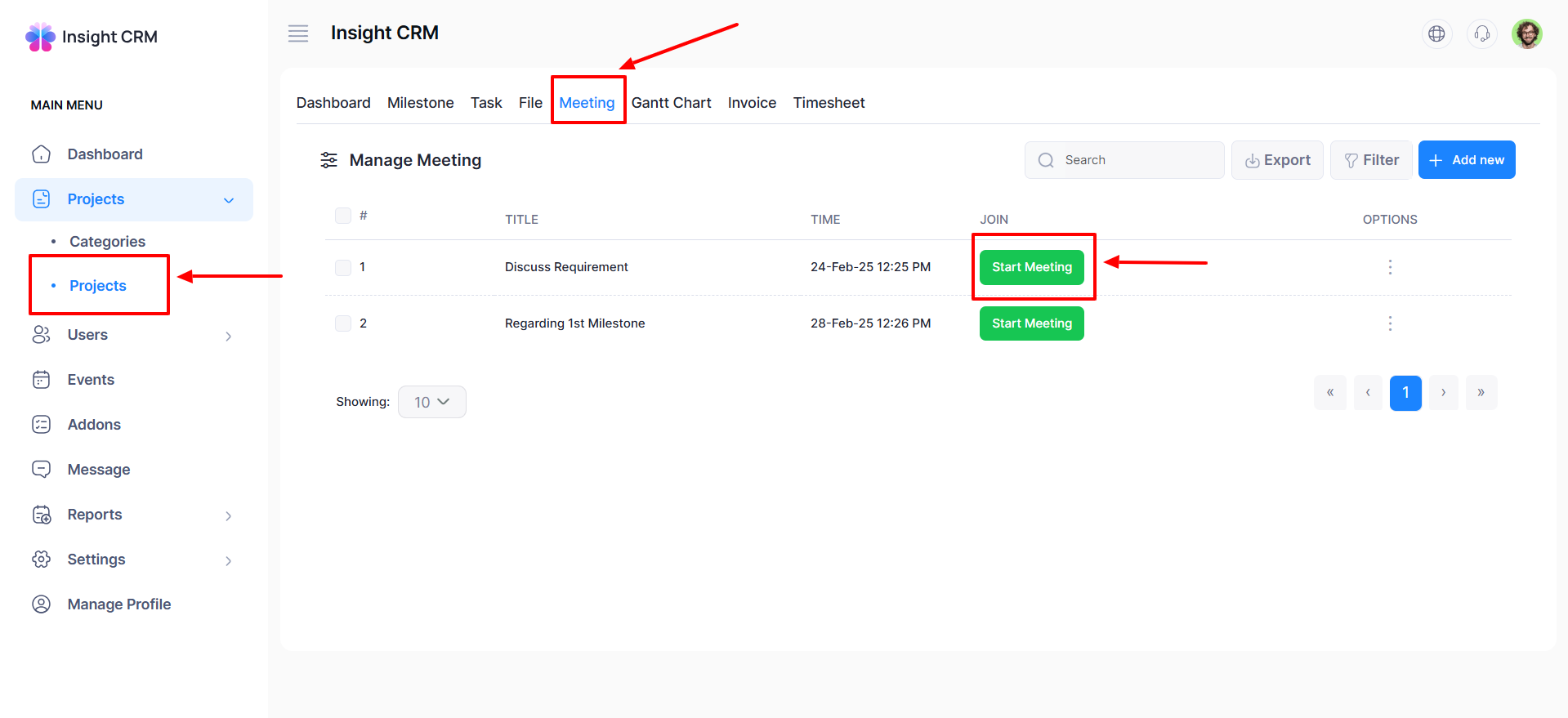Check the box for meeting row 1

(343, 267)
